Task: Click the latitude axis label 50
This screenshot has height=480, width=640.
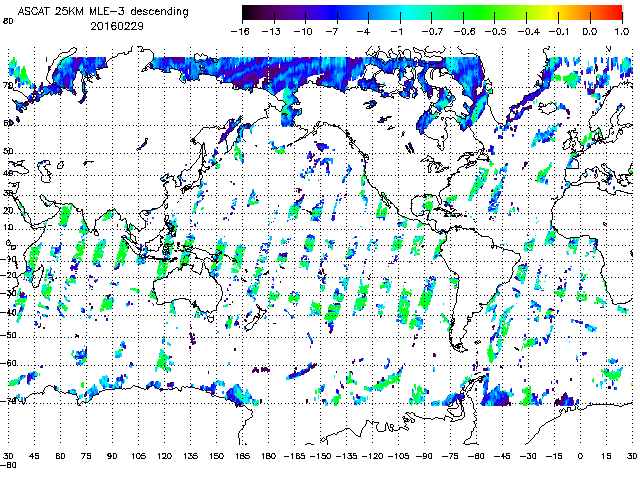Action: [8, 151]
